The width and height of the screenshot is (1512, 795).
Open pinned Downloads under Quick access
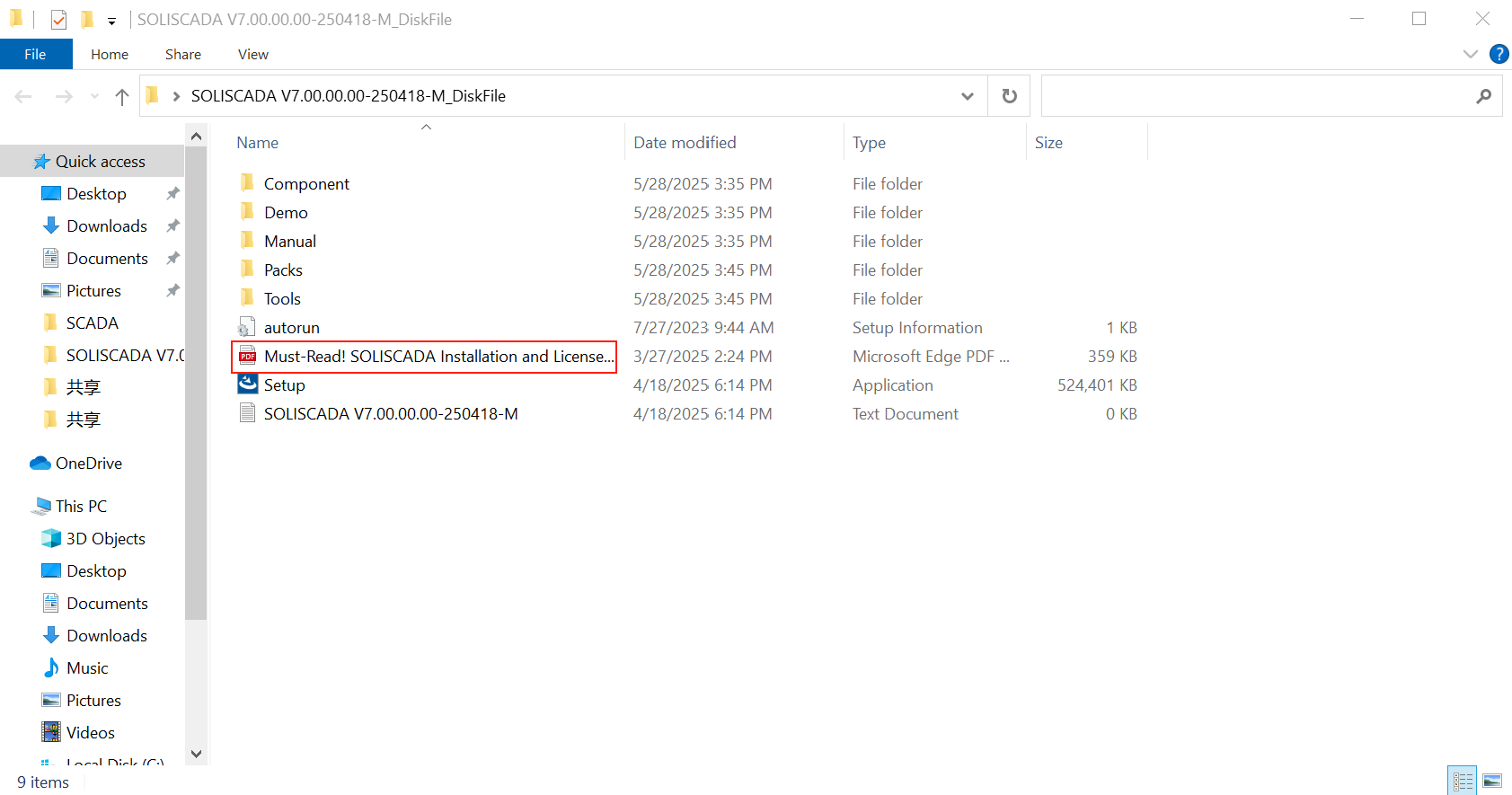[x=106, y=226]
